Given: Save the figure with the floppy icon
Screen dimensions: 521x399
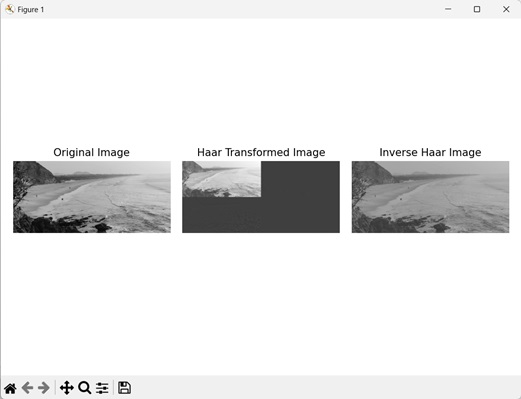Looking at the screenshot, I should 124,388.
